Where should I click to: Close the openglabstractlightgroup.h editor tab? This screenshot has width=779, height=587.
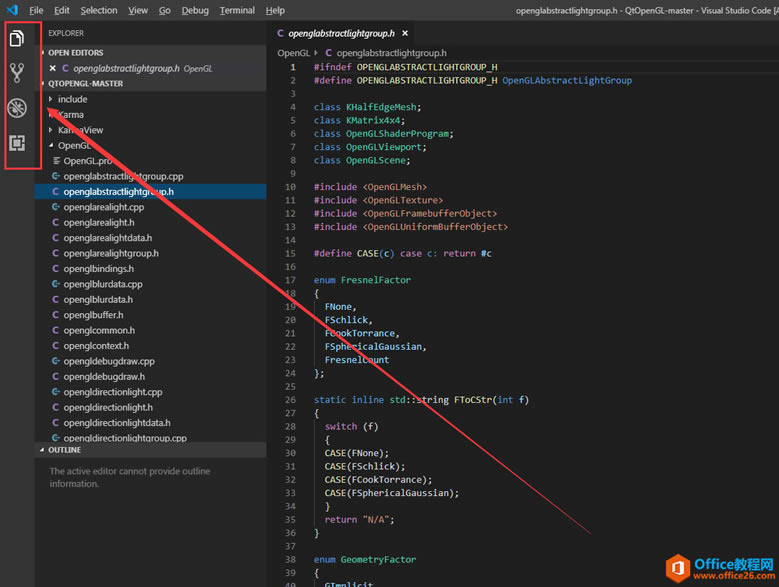pos(405,33)
